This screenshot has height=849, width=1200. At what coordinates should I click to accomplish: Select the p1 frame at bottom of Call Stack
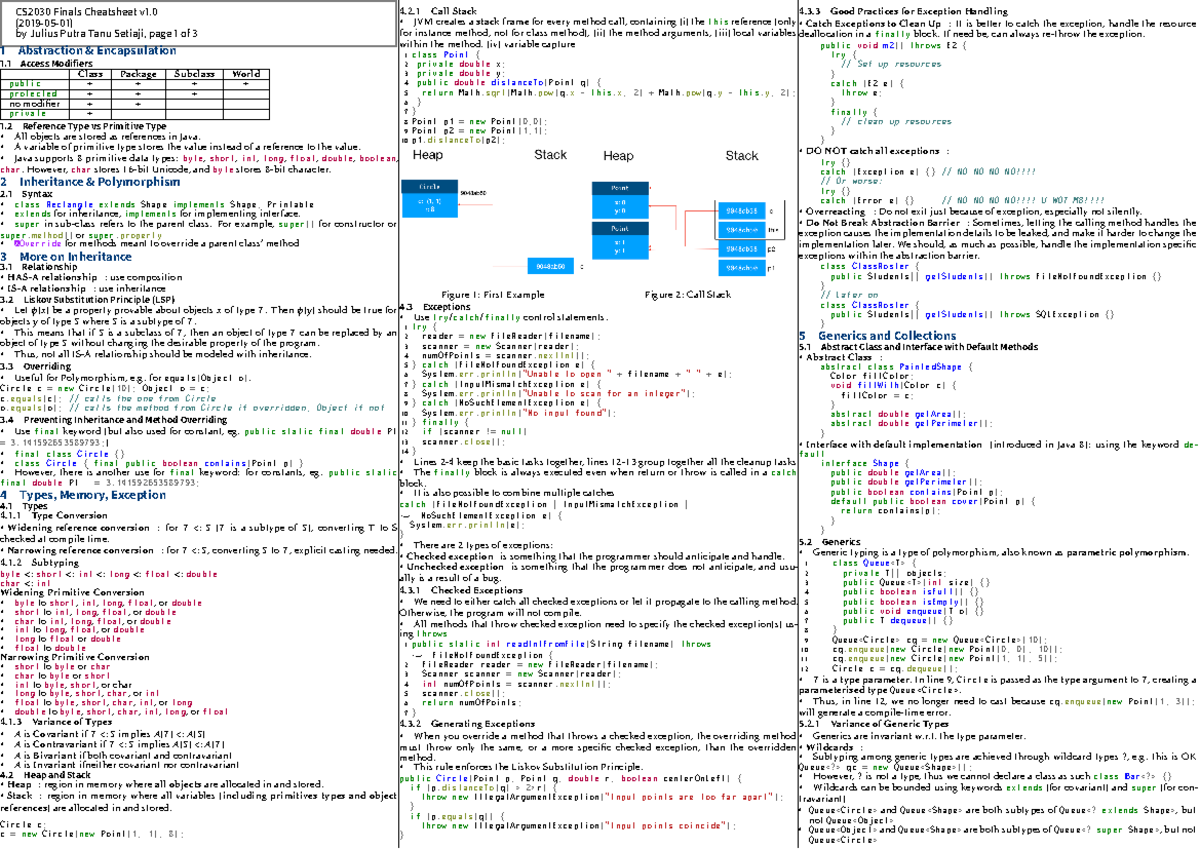[742, 267]
